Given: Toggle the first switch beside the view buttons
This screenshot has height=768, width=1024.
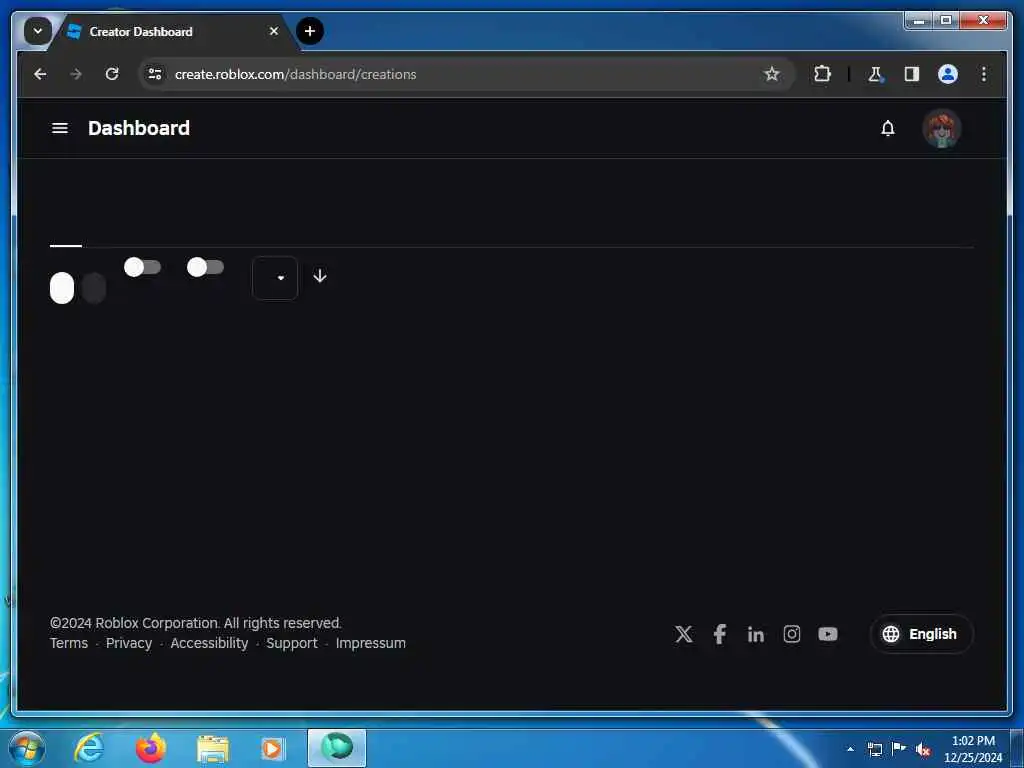Looking at the screenshot, I should pyautogui.click(x=142, y=267).
